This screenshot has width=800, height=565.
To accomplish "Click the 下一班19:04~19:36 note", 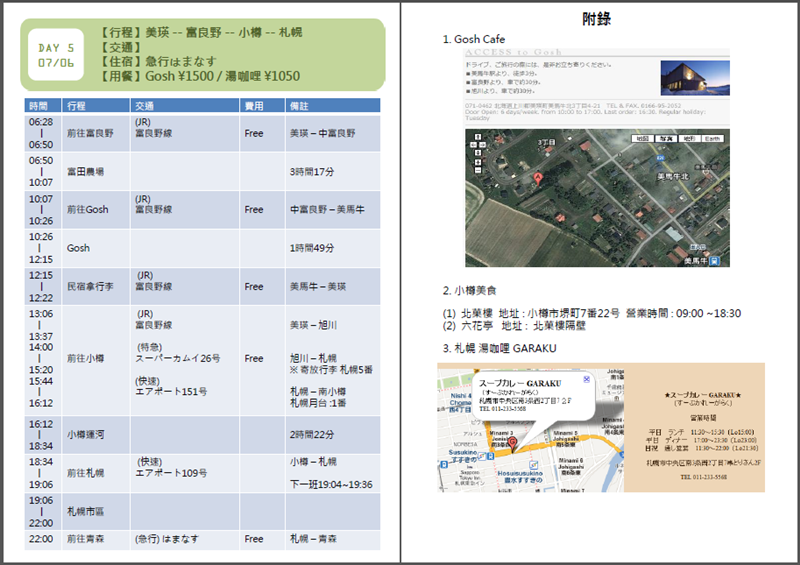I will click(x=331, y=484).
